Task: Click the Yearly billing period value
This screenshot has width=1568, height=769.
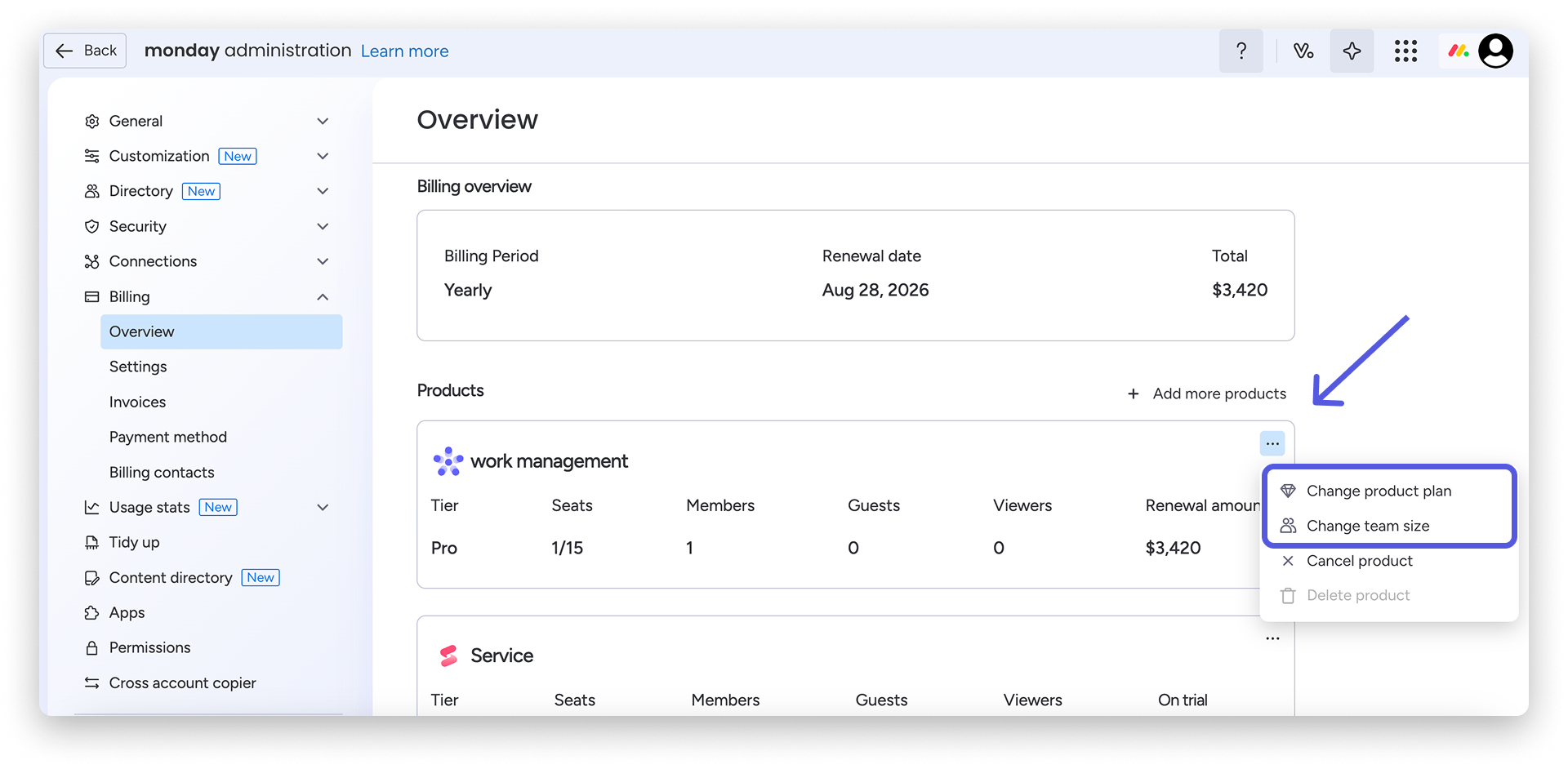Action: click(x=468, y=290)
